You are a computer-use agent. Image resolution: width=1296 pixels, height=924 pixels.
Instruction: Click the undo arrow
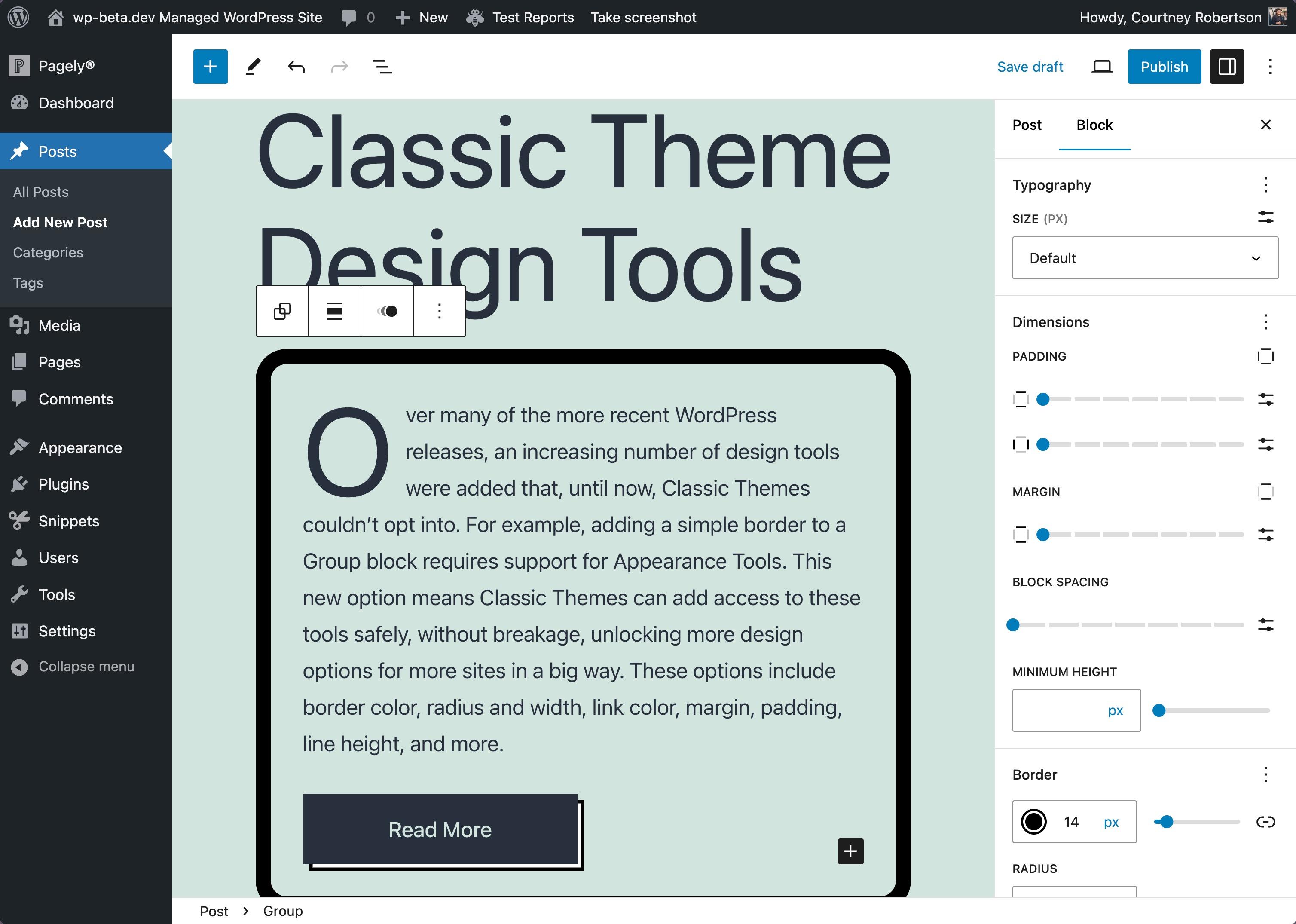click(x=296, y=67)
